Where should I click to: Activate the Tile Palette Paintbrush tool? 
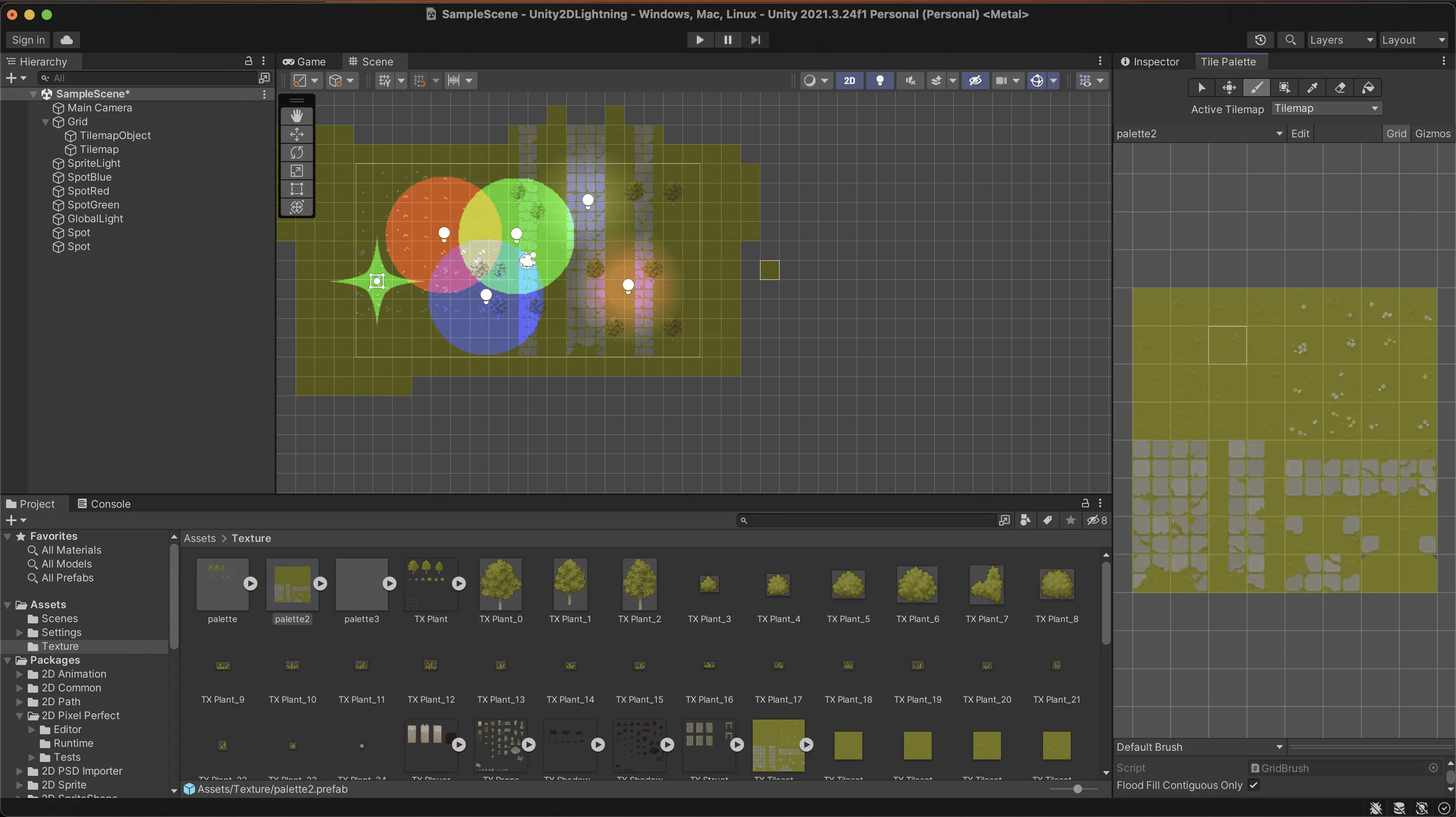pyautogui.click(x=1257, y=88)
